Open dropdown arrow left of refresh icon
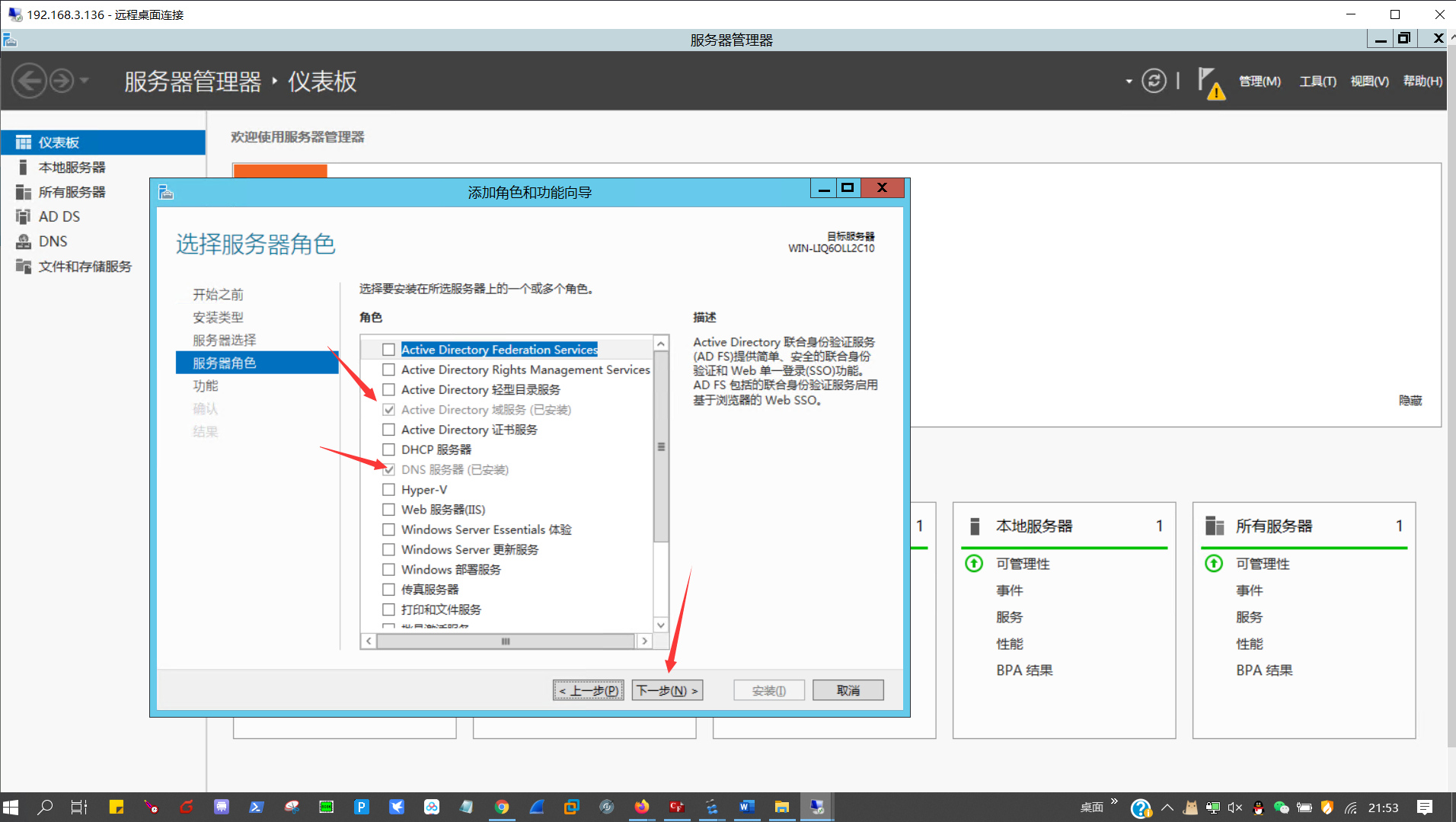The image size is (1456, 822). (1129, 82)
